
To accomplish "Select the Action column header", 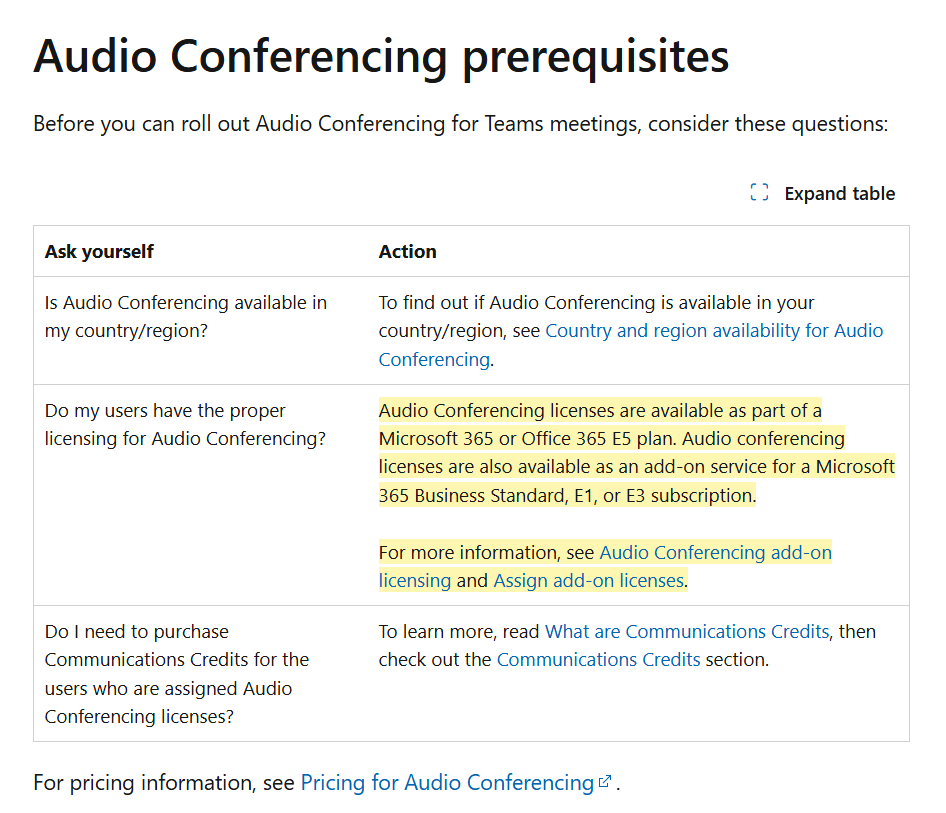I will [x=407, y=251].
